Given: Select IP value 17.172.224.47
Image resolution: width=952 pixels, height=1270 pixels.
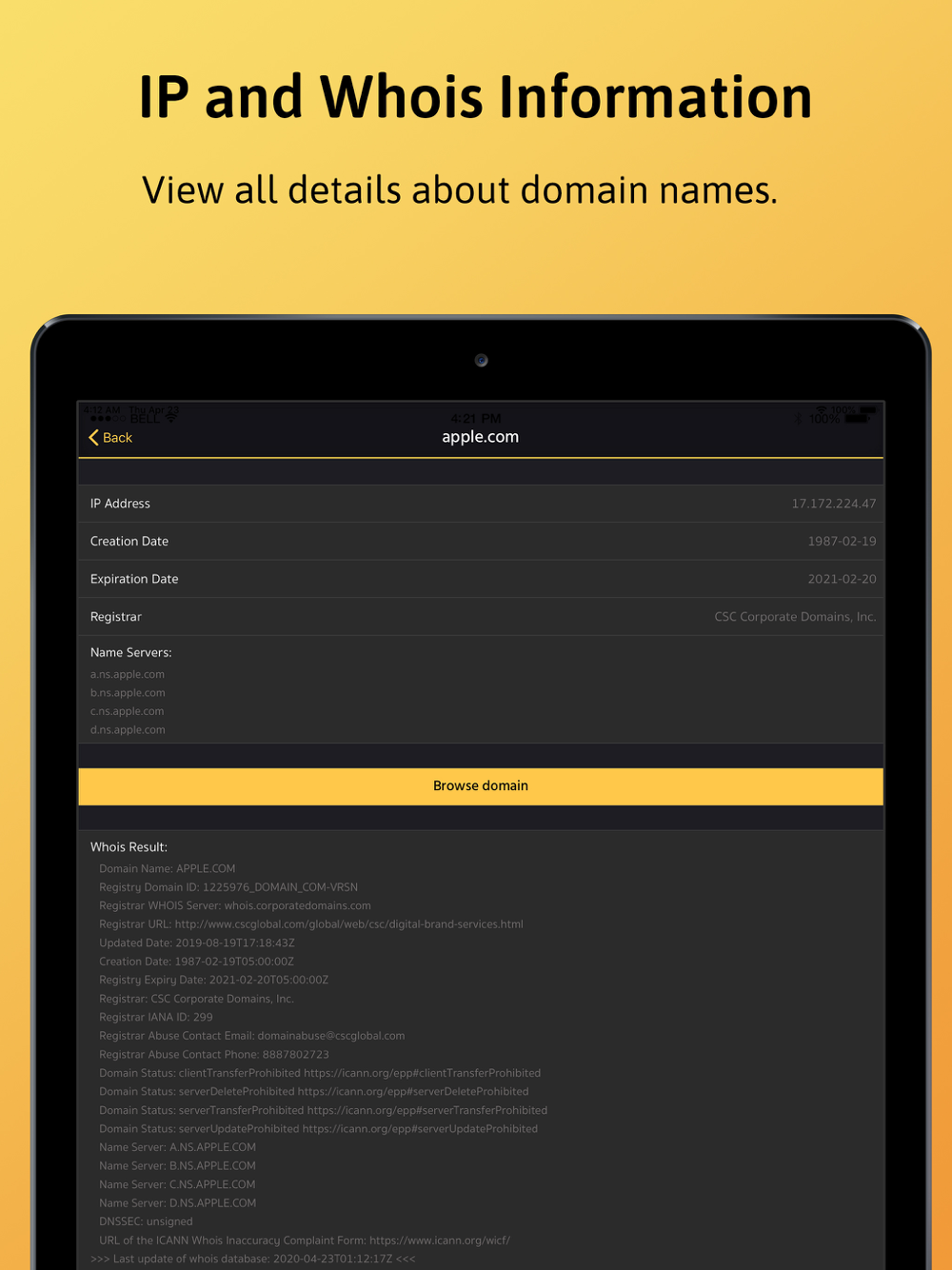Looking at the screenshot, I should [x=834, y=504].
